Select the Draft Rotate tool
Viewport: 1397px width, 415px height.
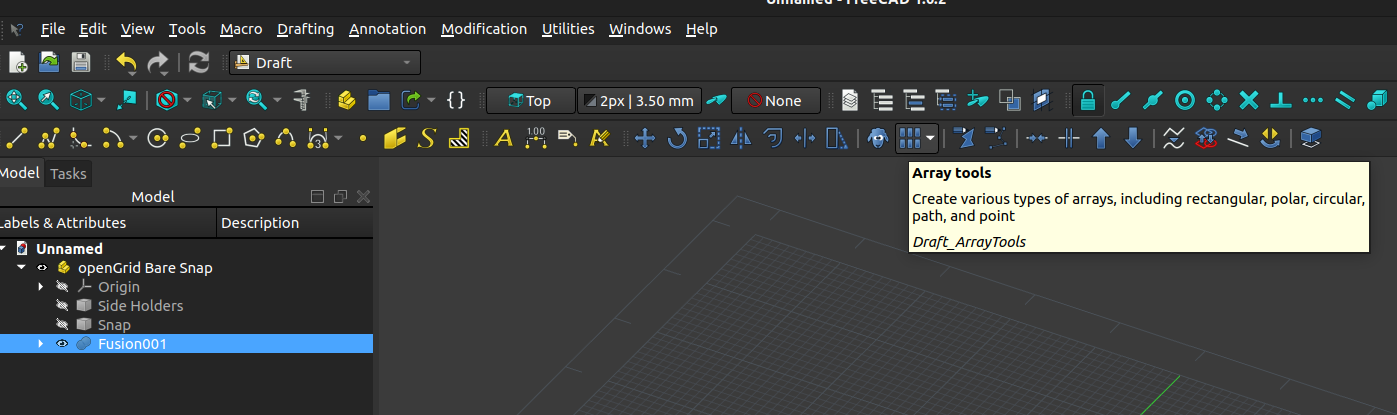[x=677, y=138]
